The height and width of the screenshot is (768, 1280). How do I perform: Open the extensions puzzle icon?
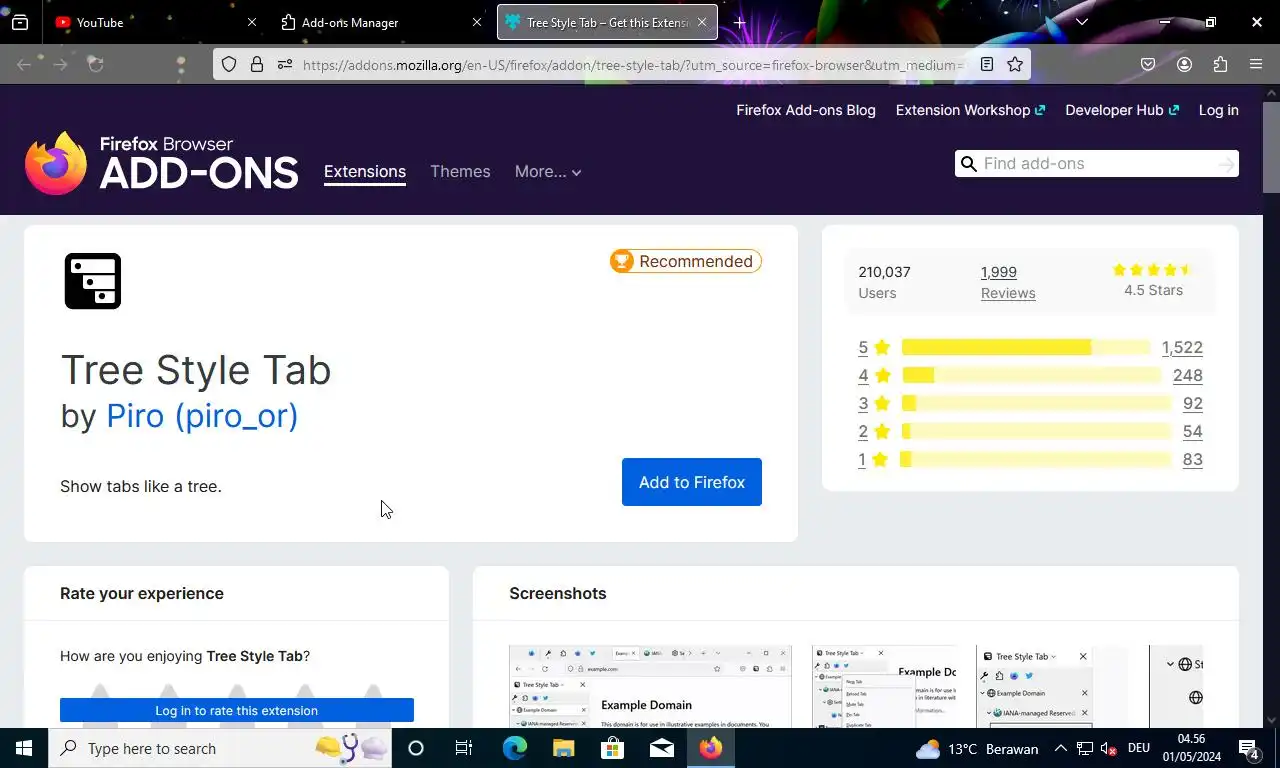(1220, 64)
